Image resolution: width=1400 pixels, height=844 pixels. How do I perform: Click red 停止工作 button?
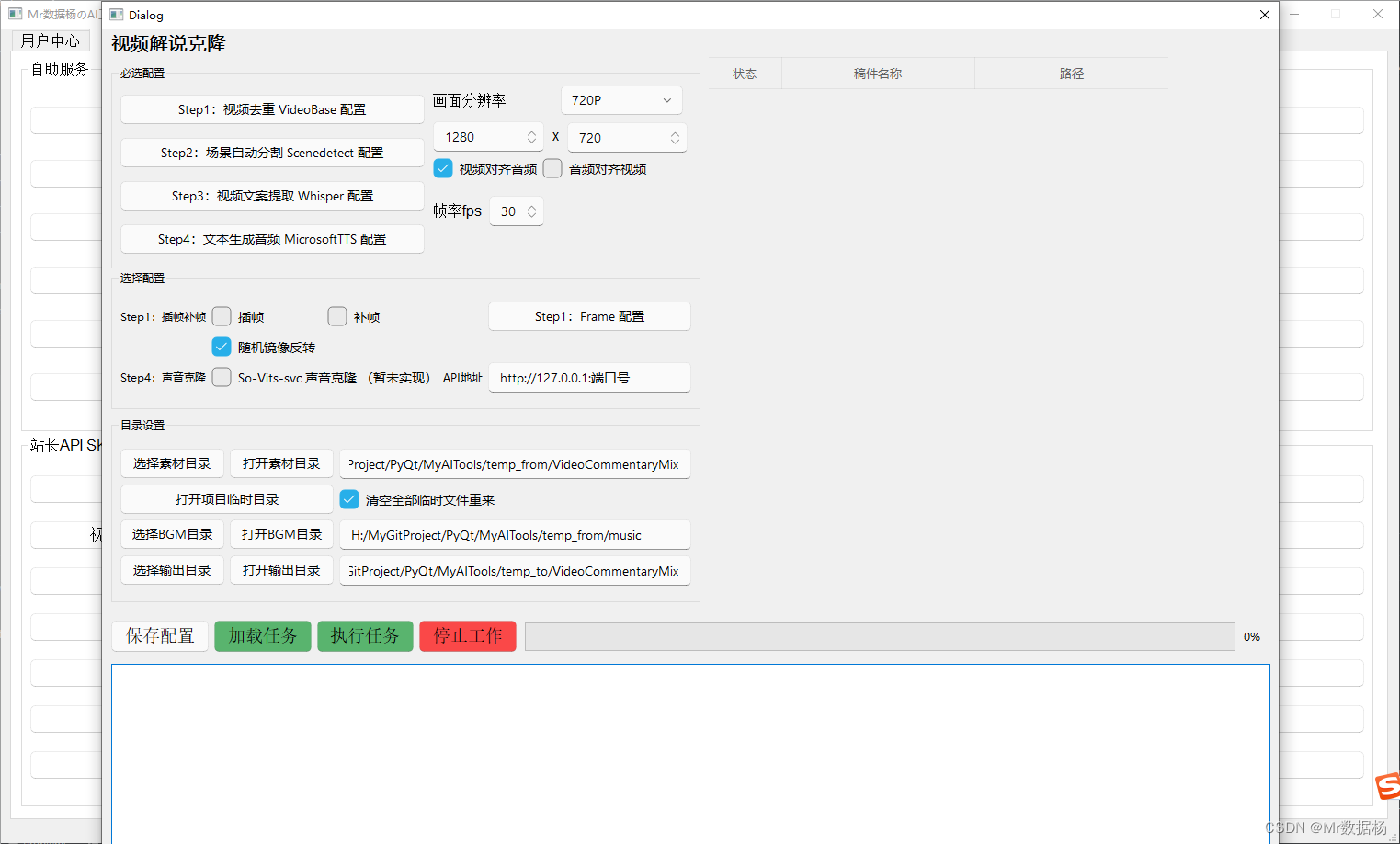[x=468, y=636]
